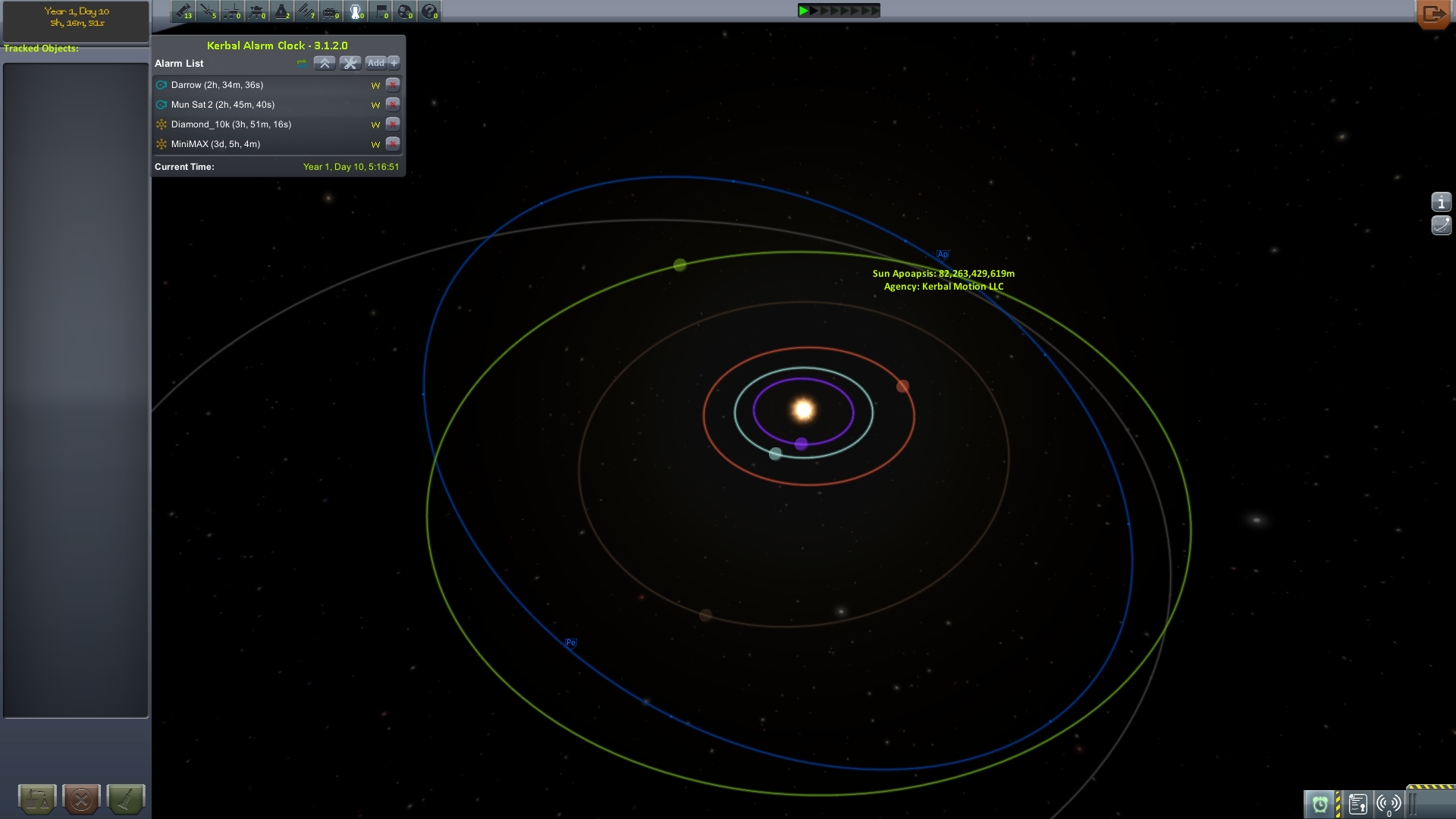Click the plus quick-add alarm button
Viewport: 1456px width, 819px height.
(x=394, y=63)
